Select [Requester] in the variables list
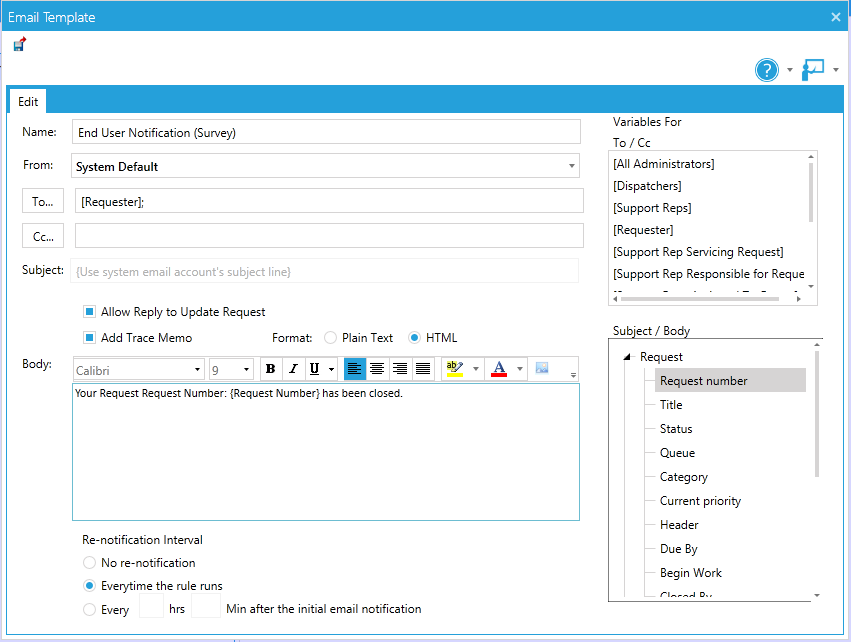 coord(643,230)
